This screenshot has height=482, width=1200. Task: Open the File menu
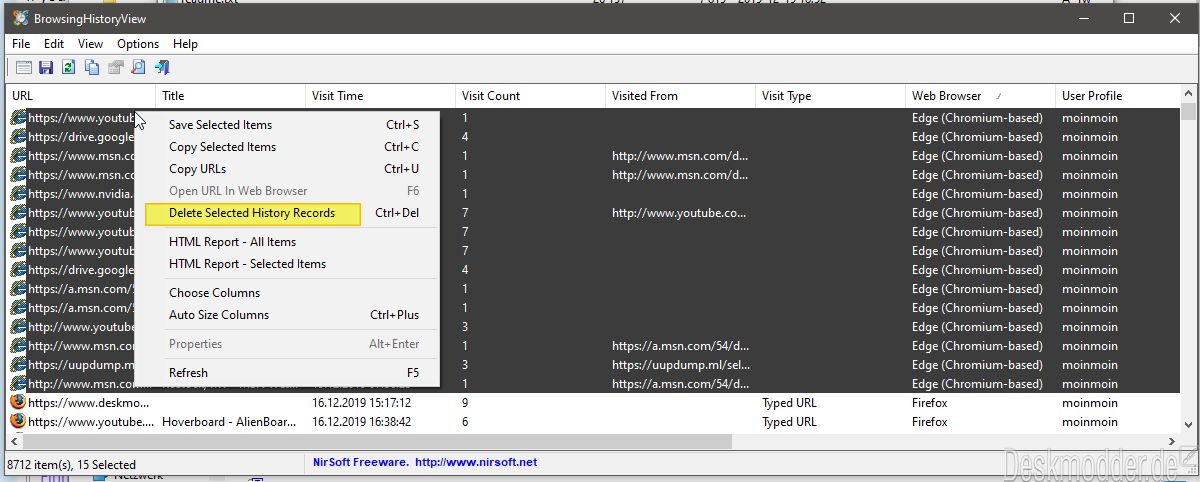[21, 44]
